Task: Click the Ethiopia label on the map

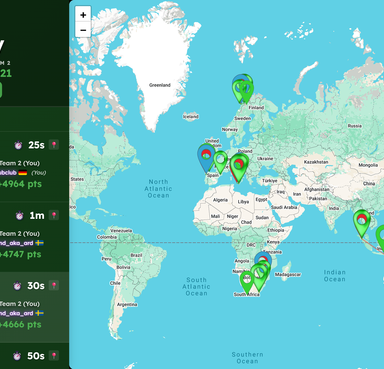Action: 276,230
